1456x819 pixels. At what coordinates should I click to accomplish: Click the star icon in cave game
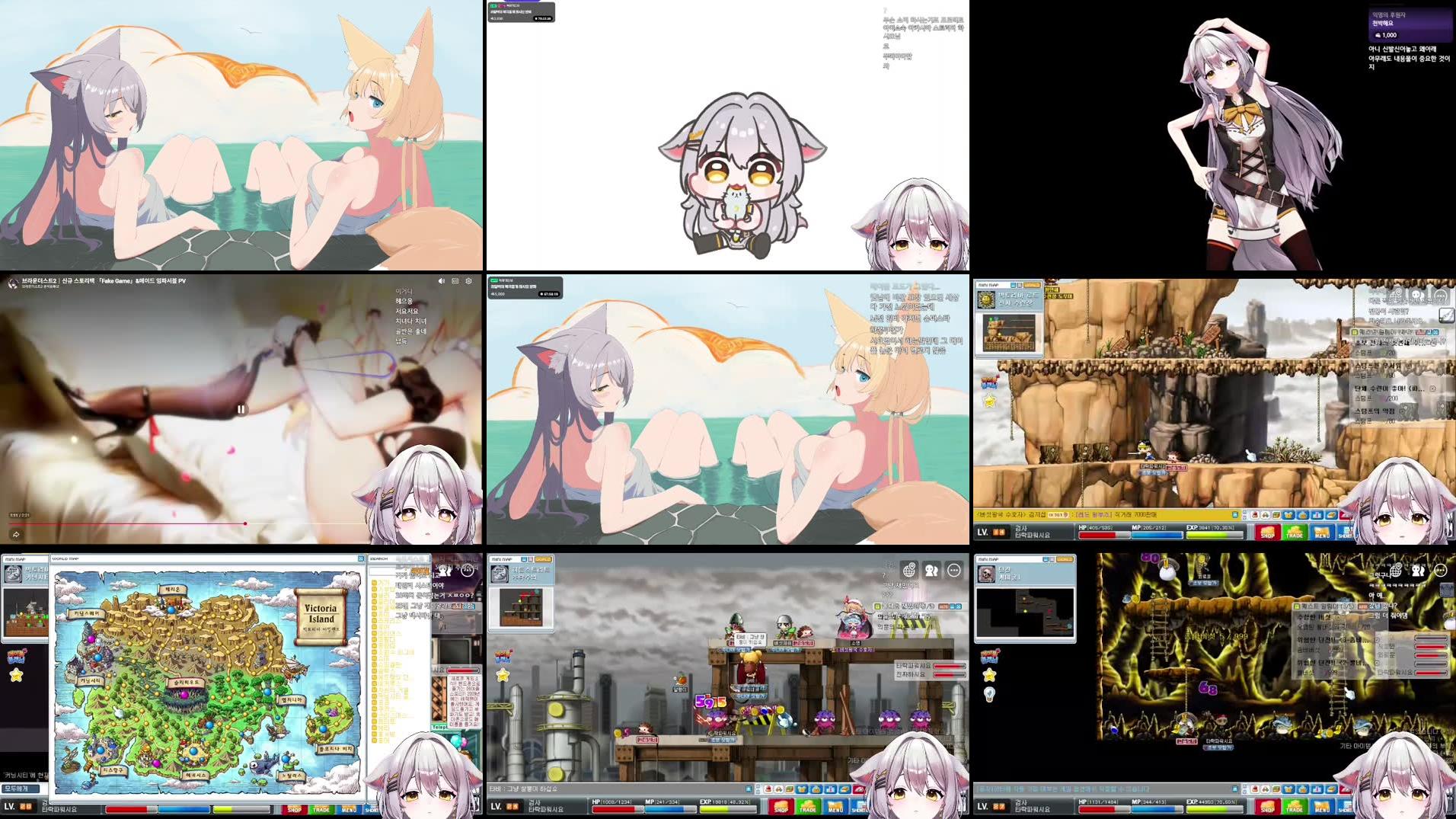(989, 675)
